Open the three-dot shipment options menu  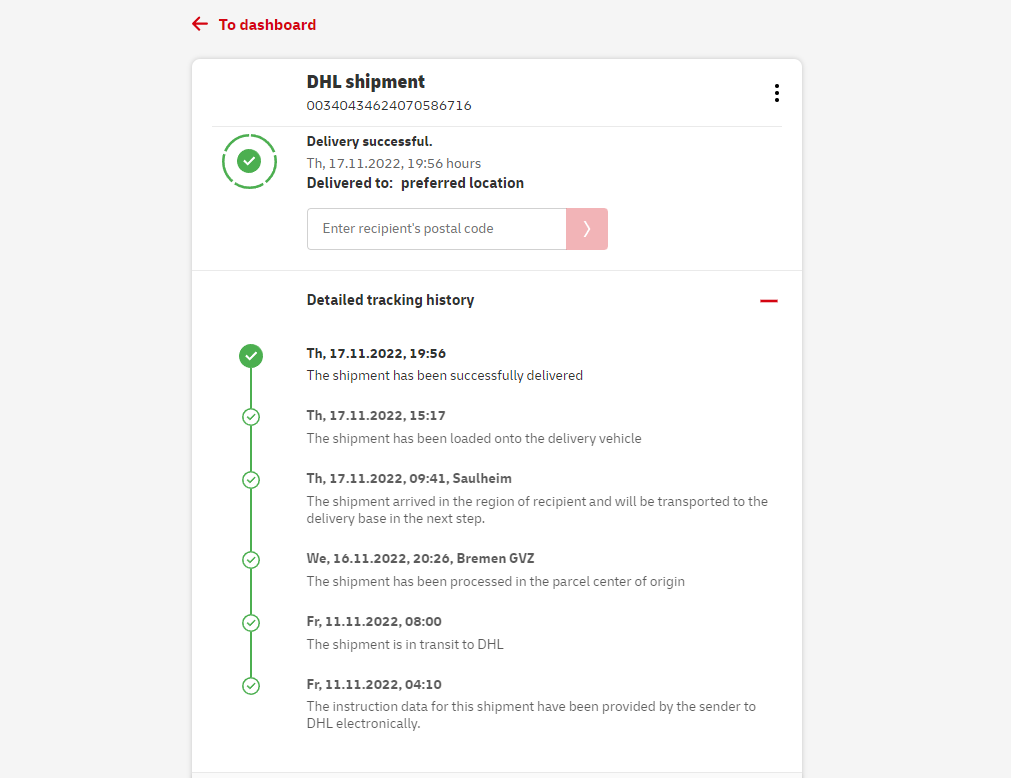click(776, 93)
